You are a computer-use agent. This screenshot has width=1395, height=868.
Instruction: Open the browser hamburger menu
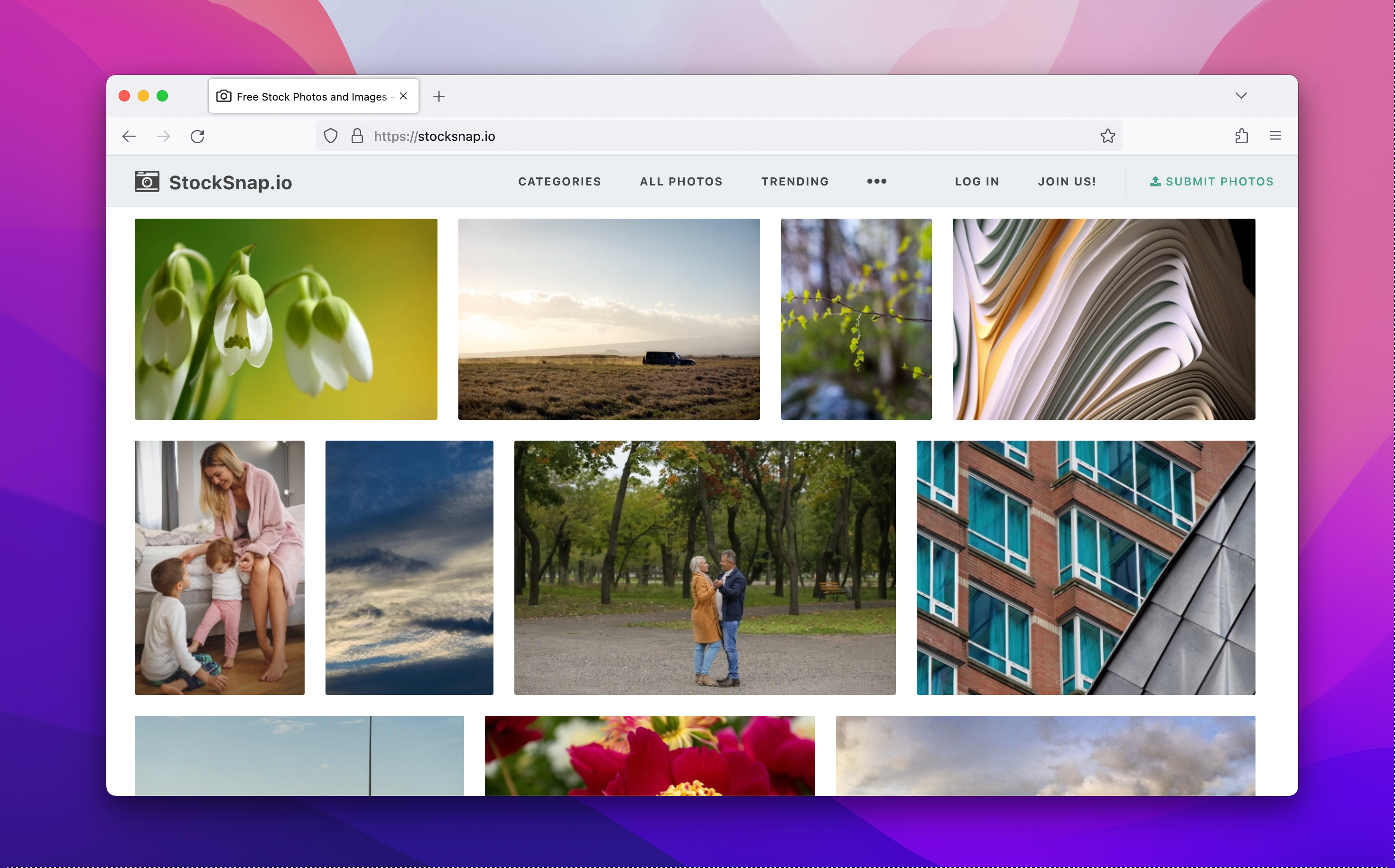(x=1275, y=136)
